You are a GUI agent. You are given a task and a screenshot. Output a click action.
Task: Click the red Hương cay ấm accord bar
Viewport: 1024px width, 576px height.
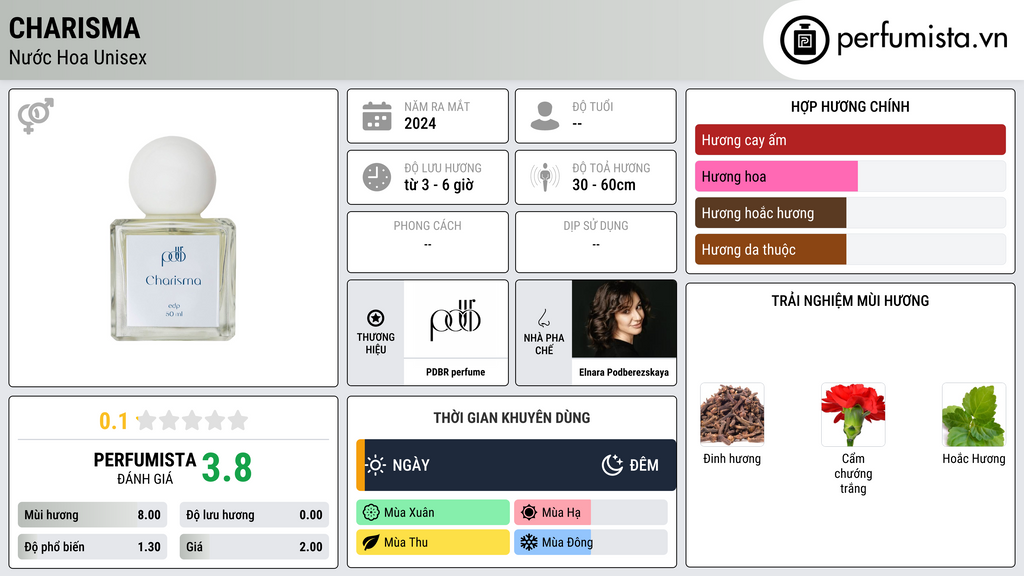[850, 140]
